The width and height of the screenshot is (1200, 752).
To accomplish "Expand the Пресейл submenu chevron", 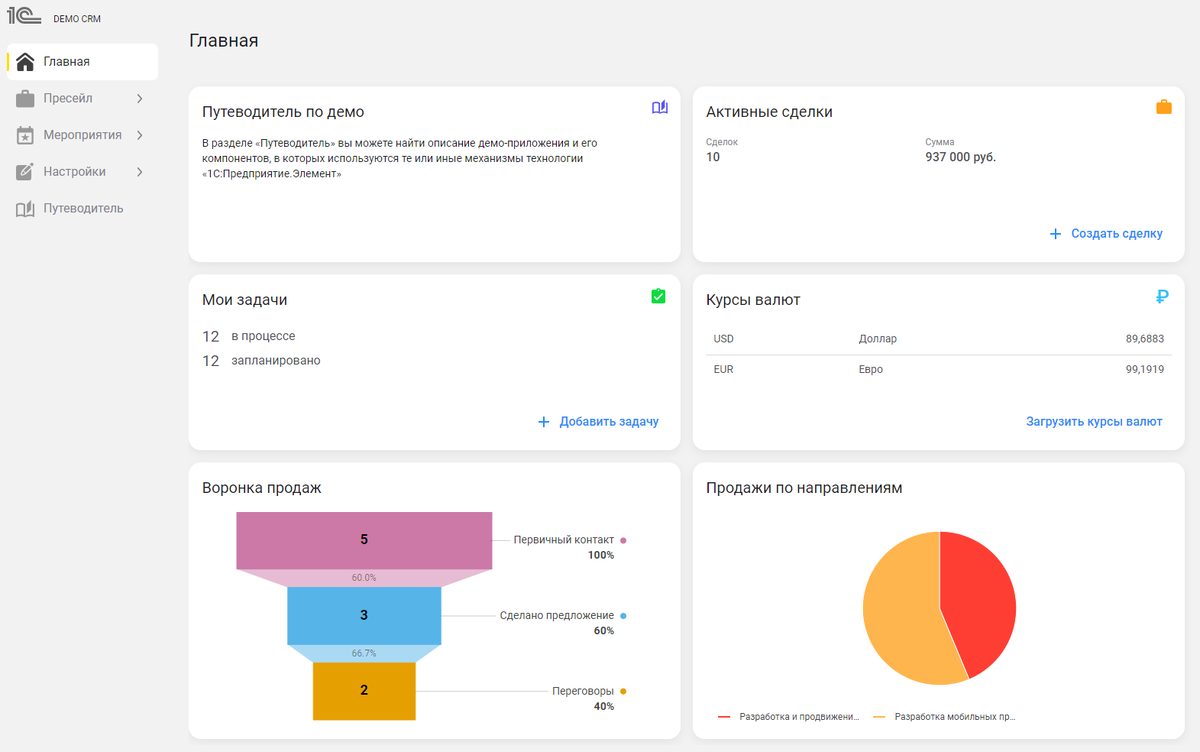I will coord(139,98).
